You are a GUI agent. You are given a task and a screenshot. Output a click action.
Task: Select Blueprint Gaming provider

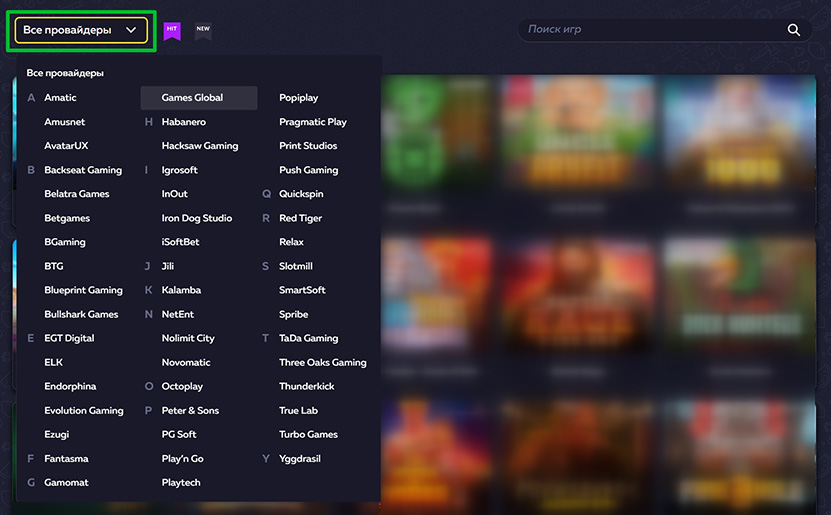click(x=84, y=290)
